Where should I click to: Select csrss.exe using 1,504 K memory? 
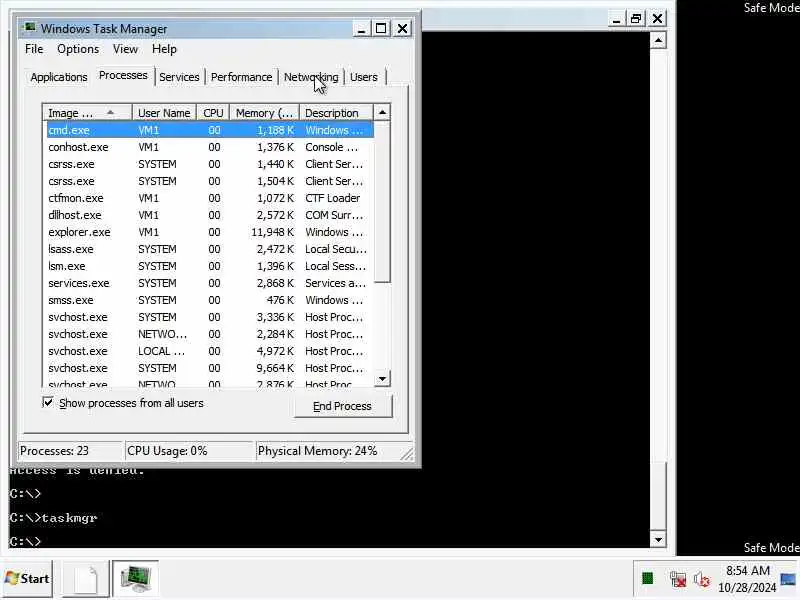point(210,181)
